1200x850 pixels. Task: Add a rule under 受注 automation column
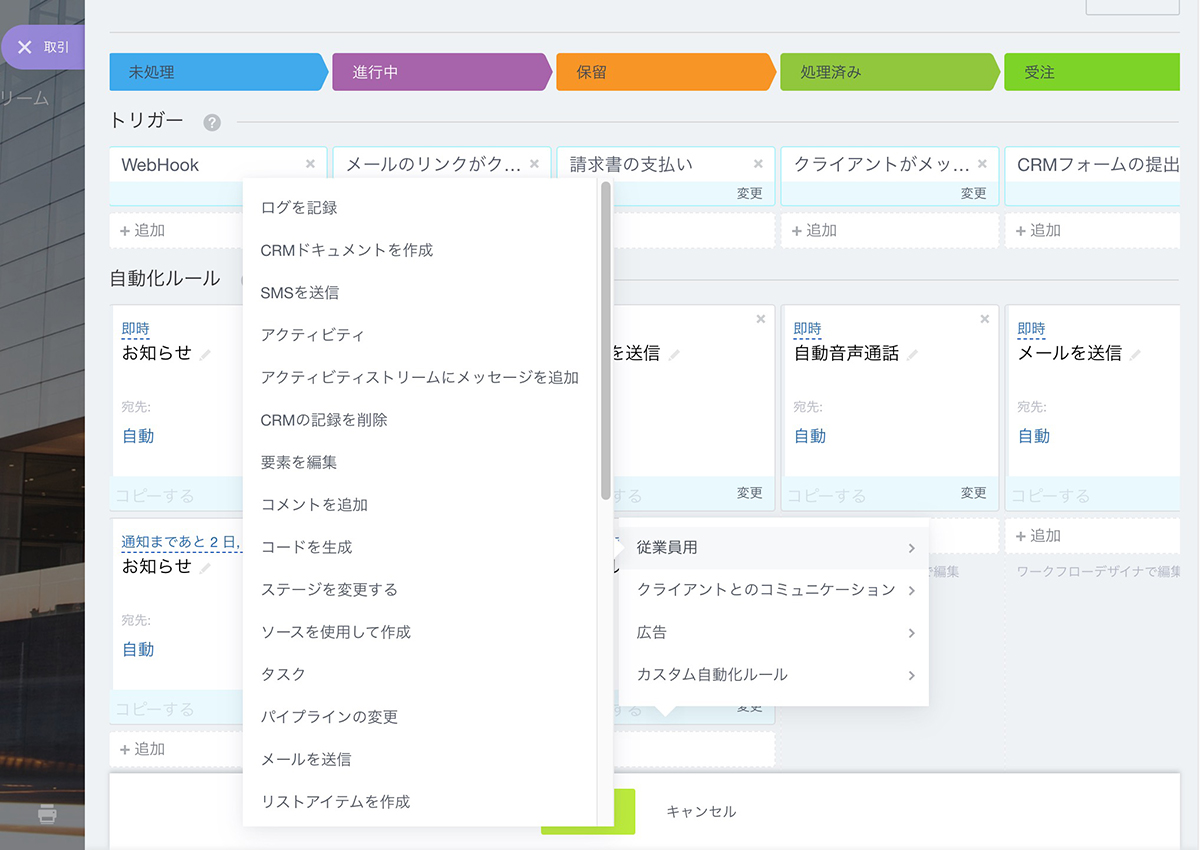click(x=1038, y=536)
